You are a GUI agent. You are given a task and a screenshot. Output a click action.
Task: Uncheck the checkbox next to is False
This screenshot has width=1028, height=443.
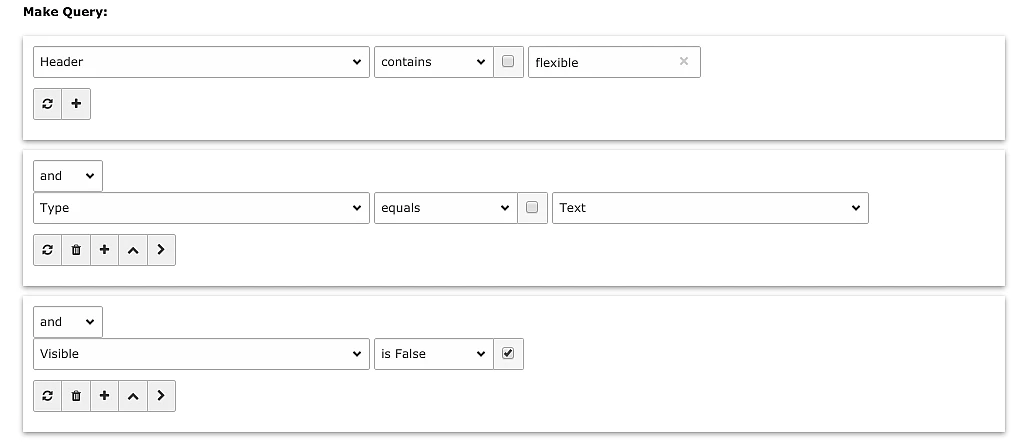pyautogui.click(x=508, y=354)
